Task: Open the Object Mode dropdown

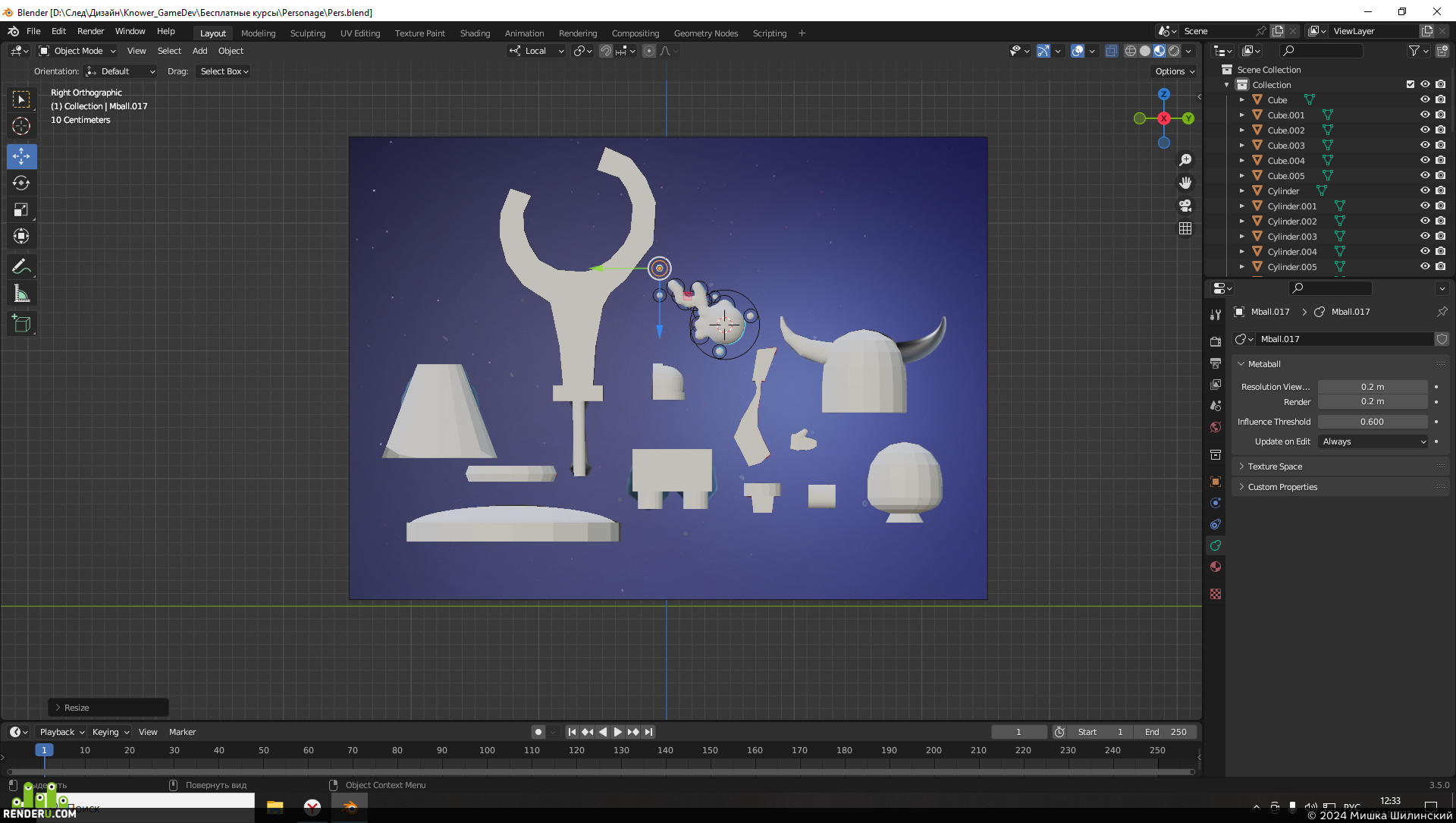Action: tap(78, 51)
